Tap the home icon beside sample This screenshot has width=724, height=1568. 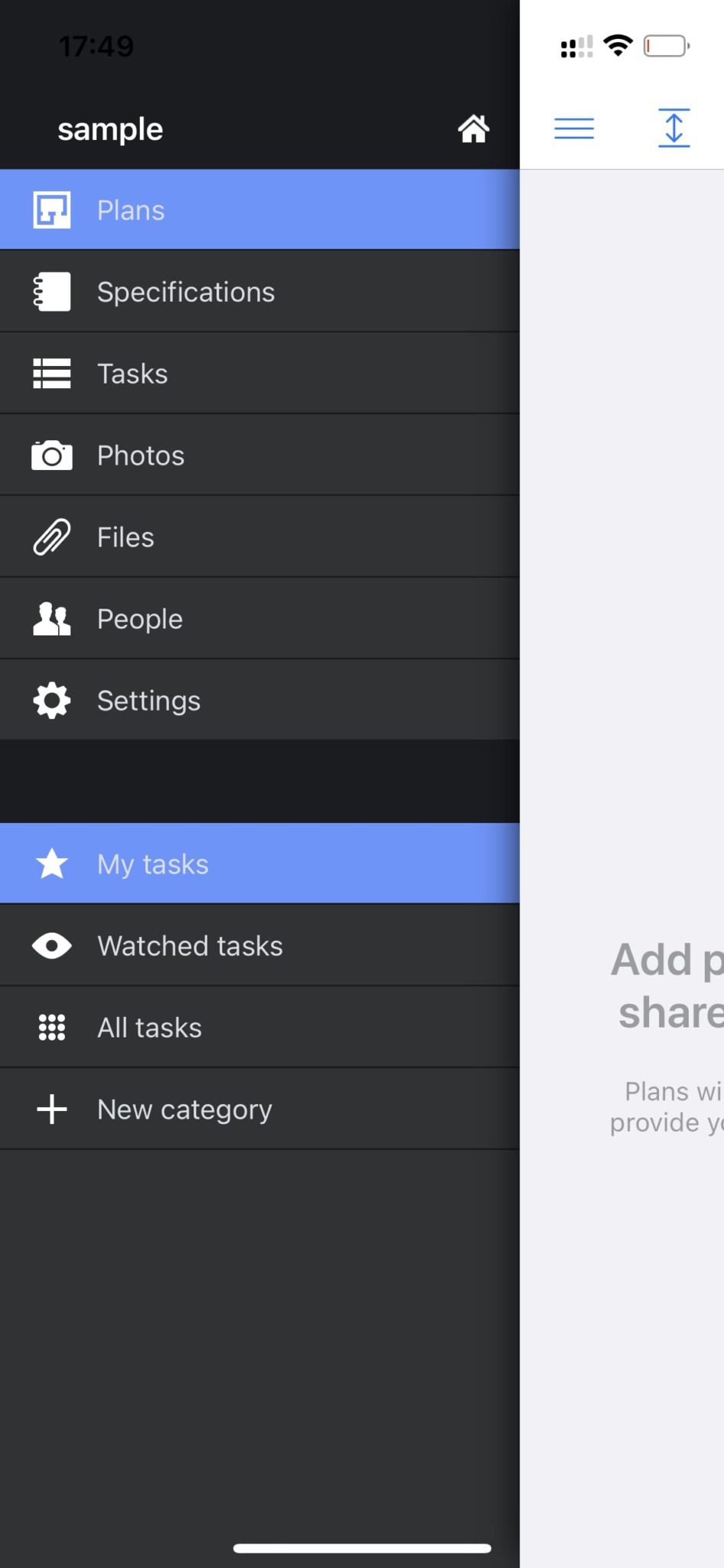(473, 129)
